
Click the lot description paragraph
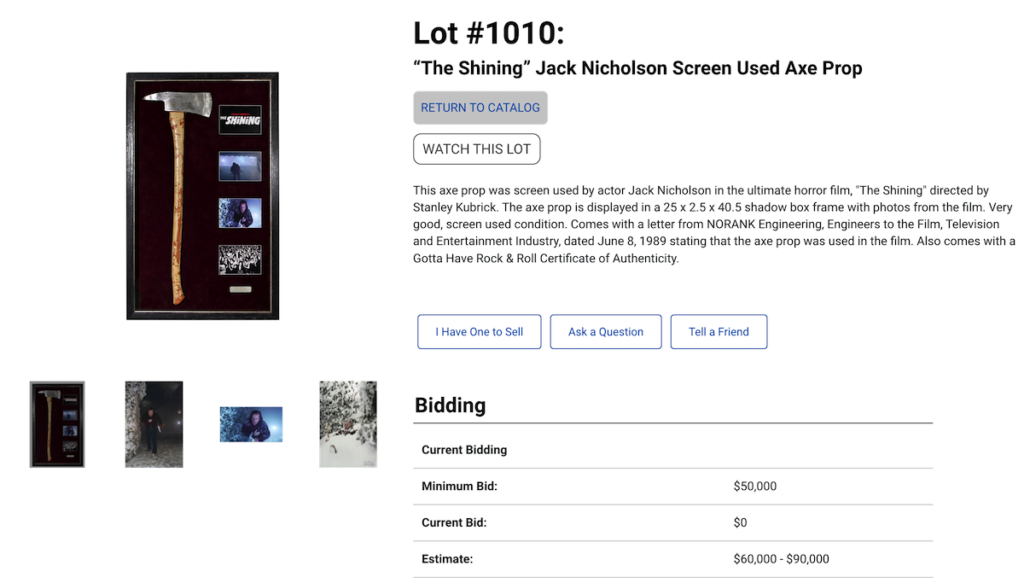pyautogui.click(x=714, y=224)
